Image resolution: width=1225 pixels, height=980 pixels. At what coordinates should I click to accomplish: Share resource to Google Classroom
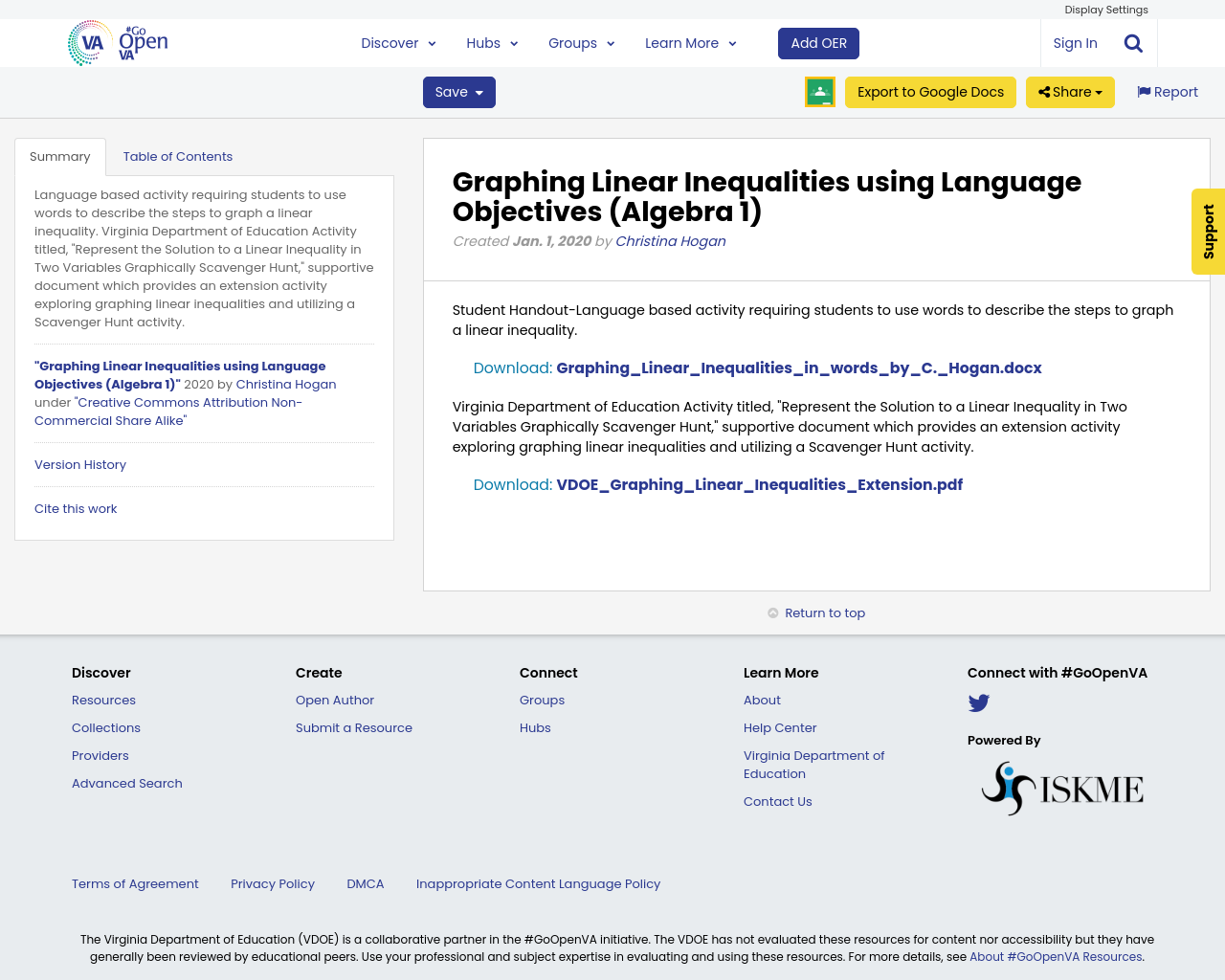point(819,91)
